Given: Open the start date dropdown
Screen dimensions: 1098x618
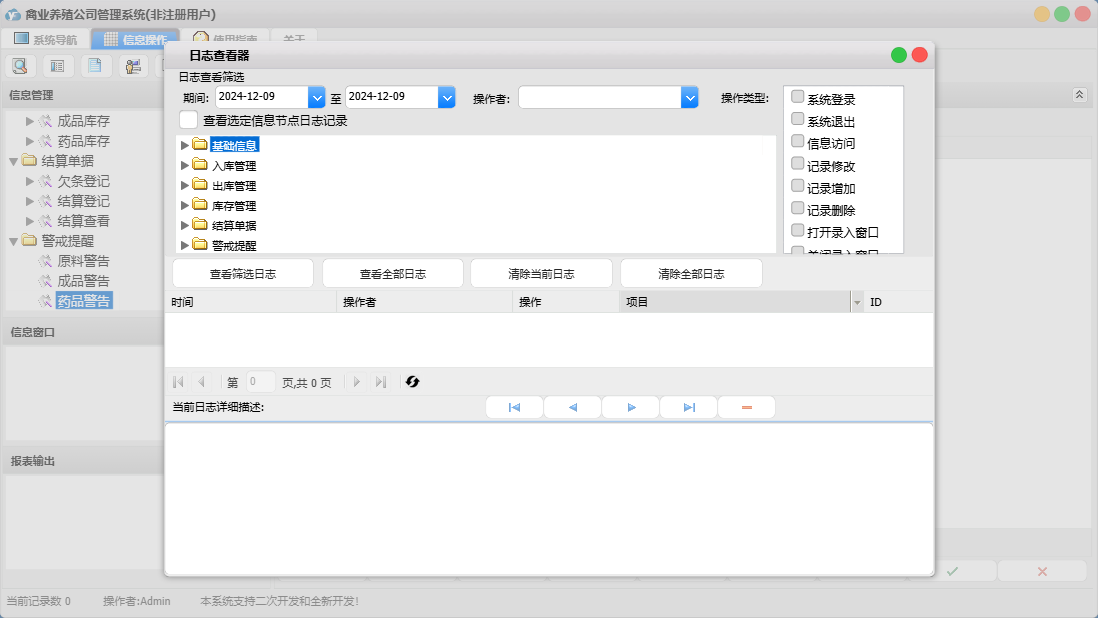Looking at the screenshot, I should coord(317,97).
